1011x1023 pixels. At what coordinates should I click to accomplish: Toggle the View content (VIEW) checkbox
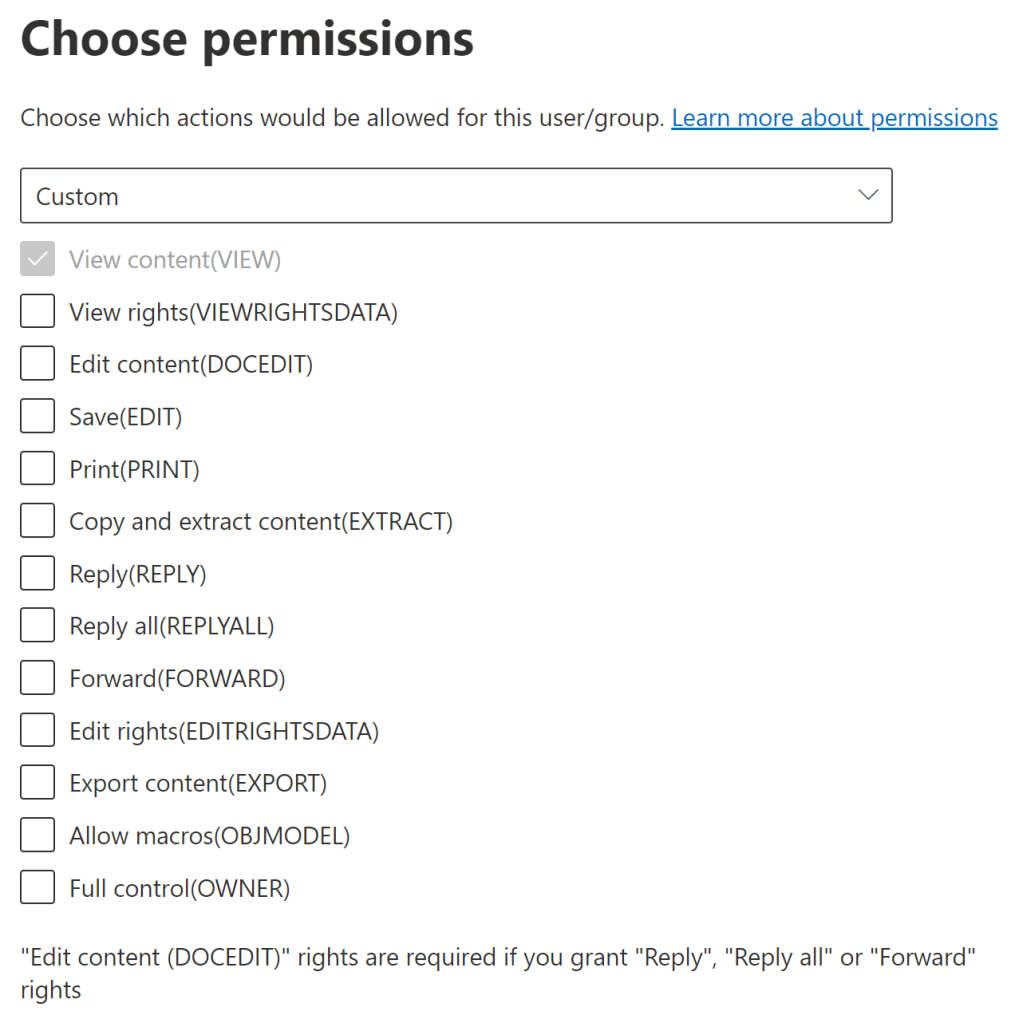[38, 261]
